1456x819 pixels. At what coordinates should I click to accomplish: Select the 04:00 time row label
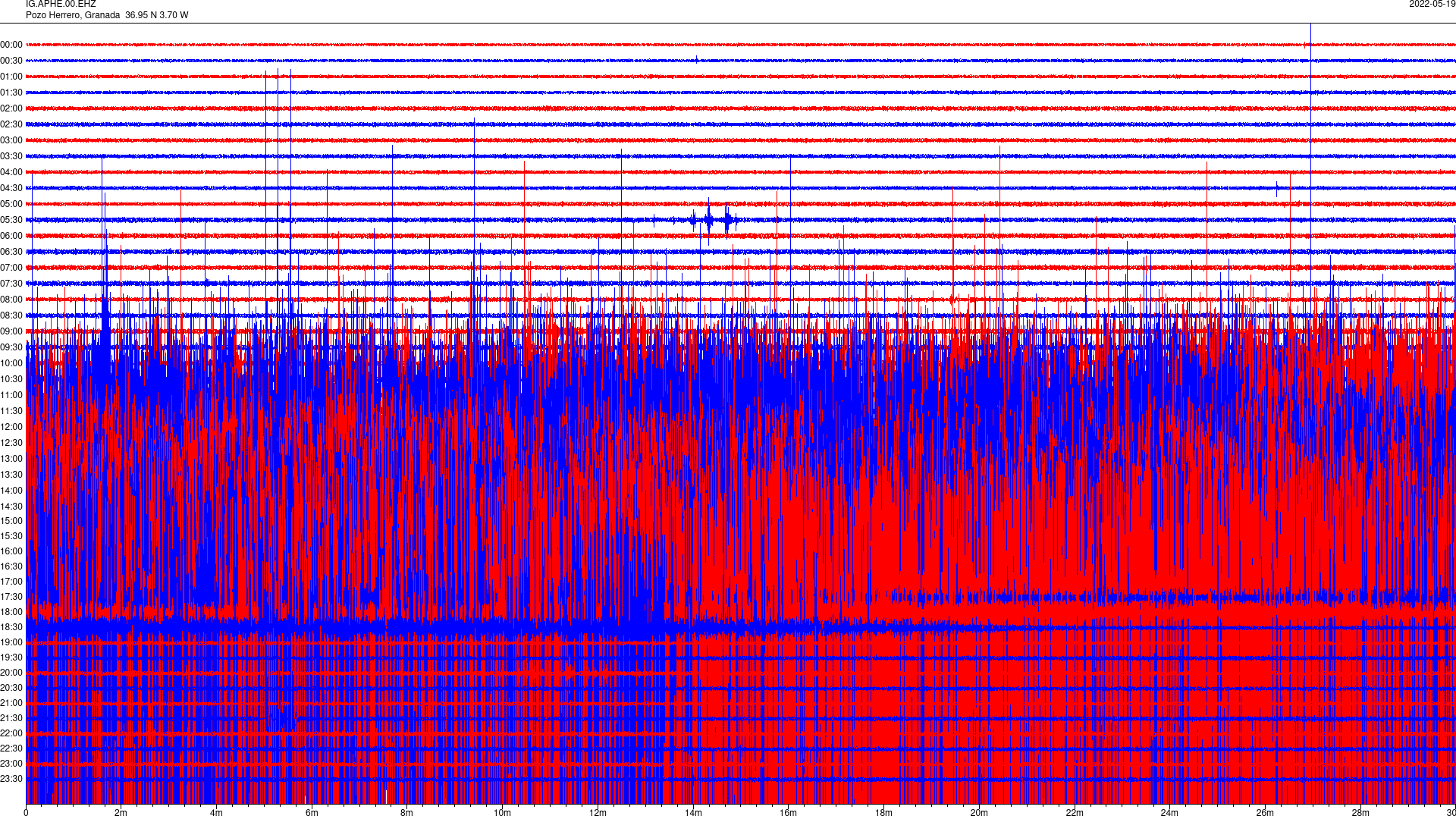tap(11, 172)
